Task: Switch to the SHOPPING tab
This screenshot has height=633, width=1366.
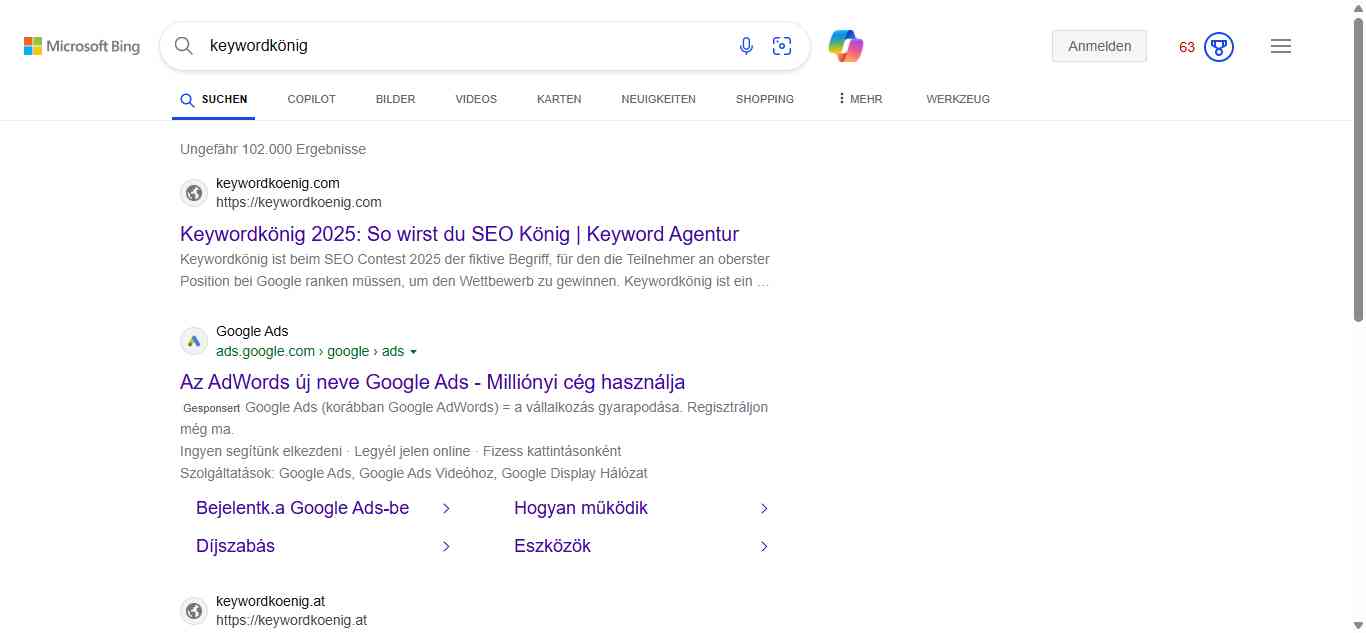Action: tap(765, 99)
